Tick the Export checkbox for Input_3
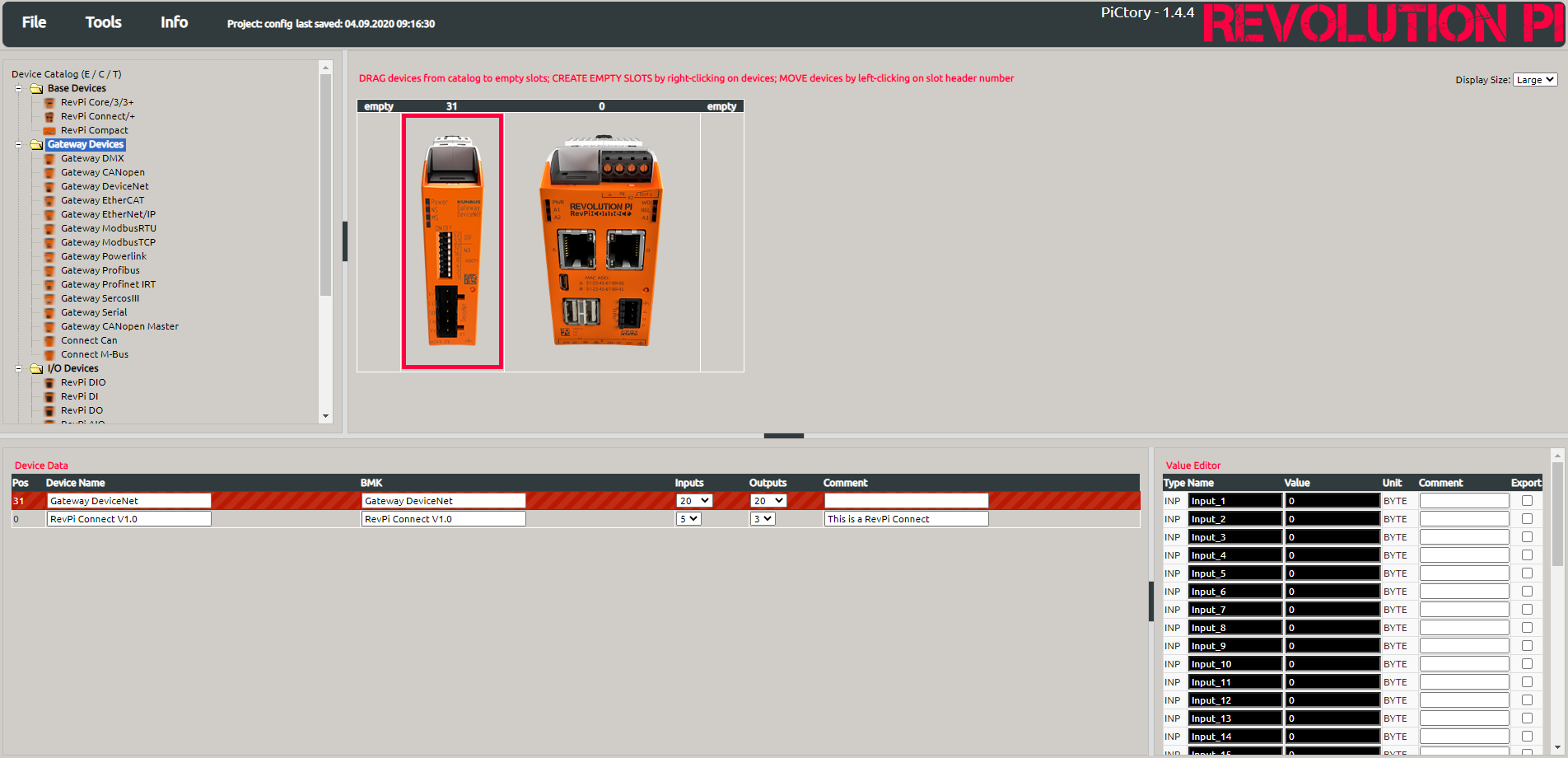Image resolution: width=1568 pixels, height=758 pixels. (x=1527, y=537)
